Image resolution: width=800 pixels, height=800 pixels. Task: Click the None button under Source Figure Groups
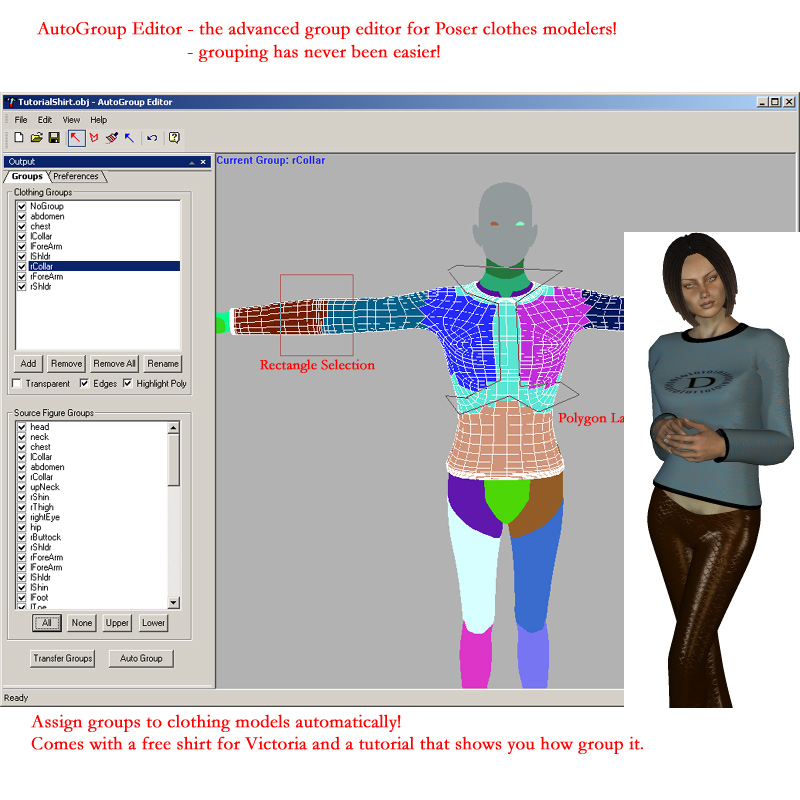[82, 623]
